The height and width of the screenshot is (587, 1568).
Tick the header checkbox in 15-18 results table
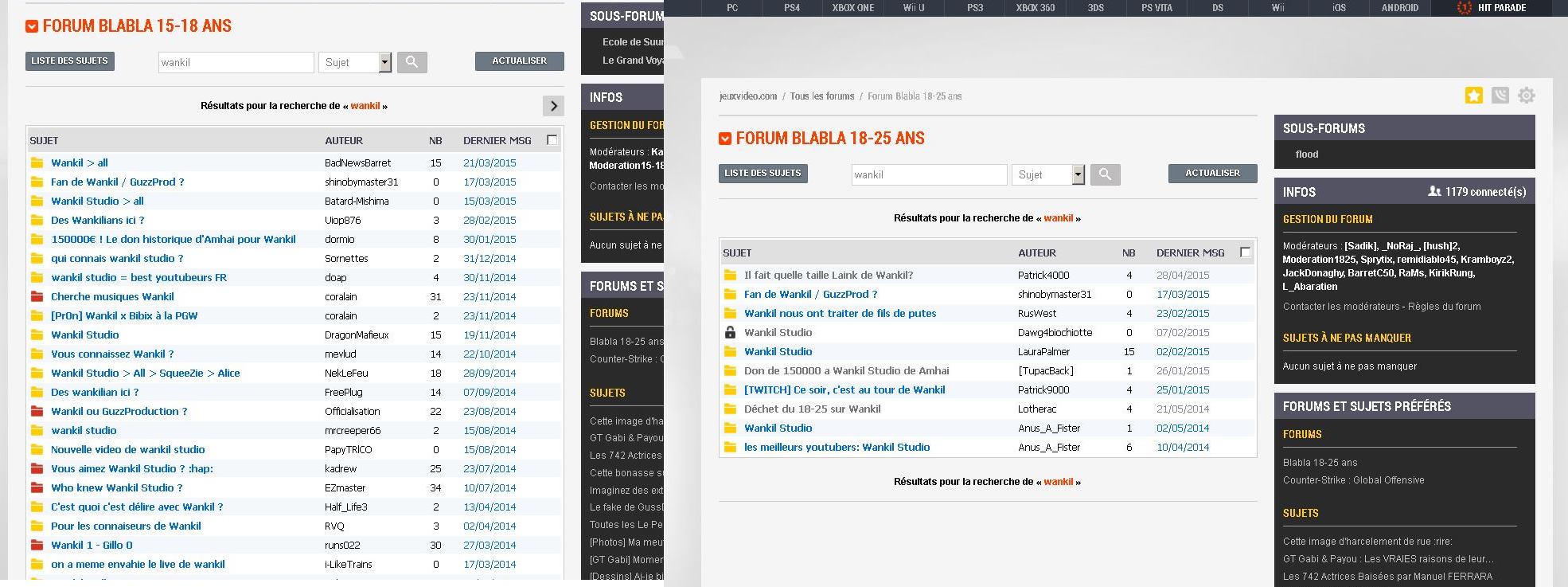point(552,140)
